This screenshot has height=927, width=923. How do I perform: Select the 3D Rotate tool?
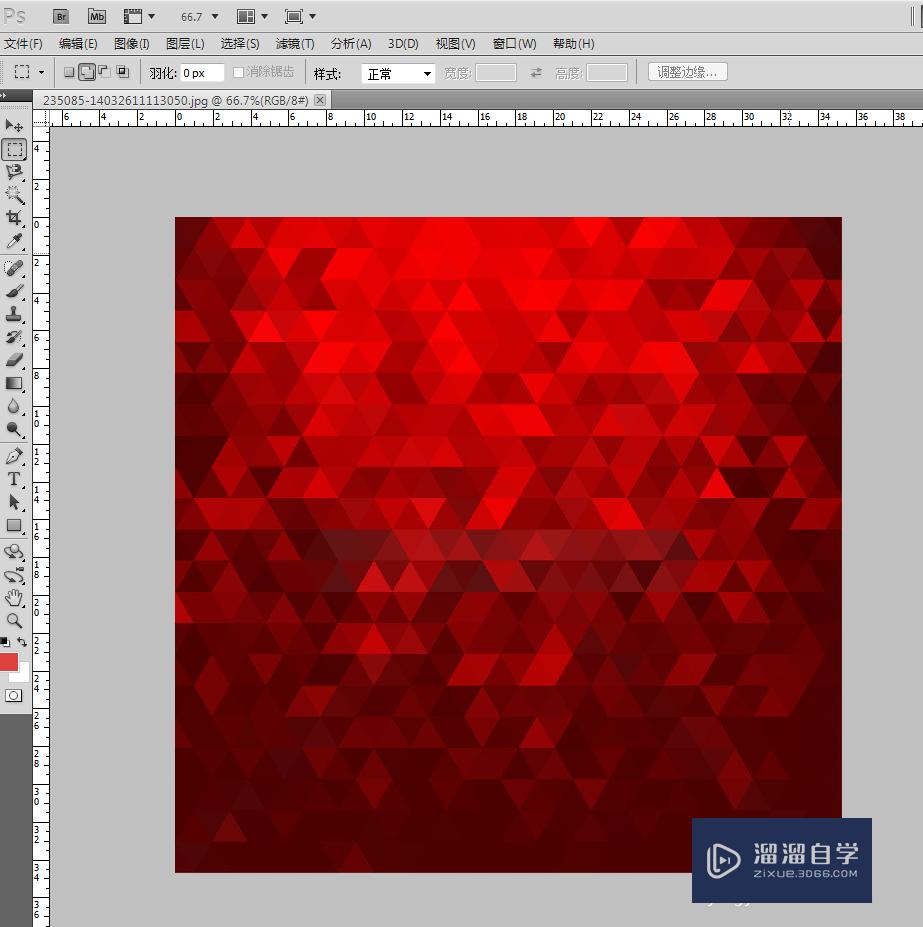coord(14,552)
